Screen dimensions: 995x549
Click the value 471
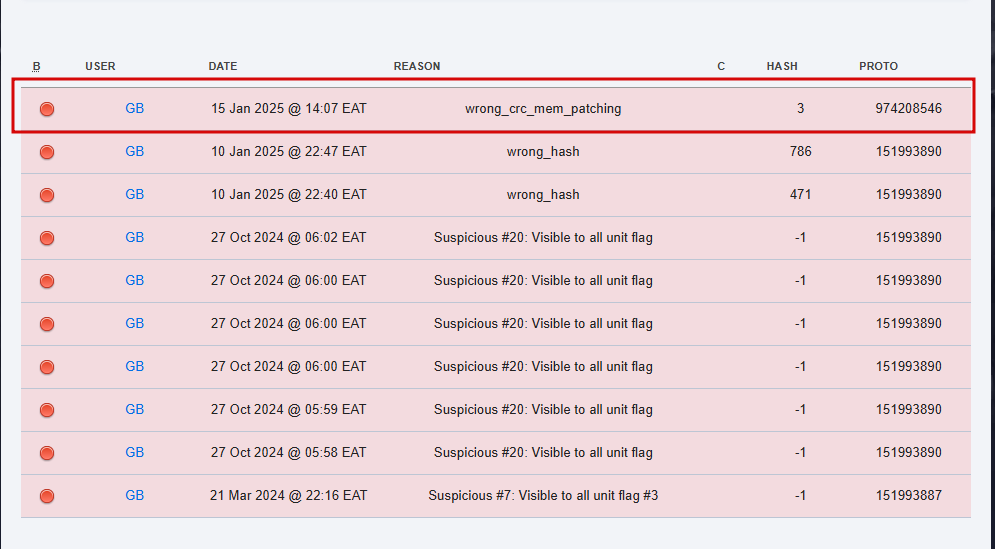point(801,194)
